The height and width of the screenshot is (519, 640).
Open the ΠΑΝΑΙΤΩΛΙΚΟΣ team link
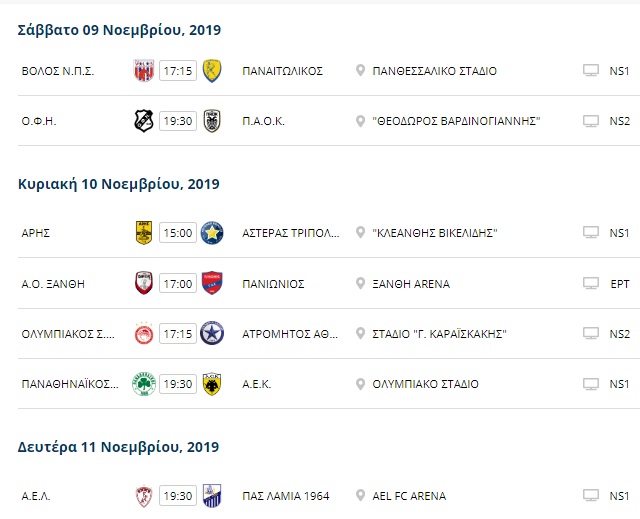(x=282, y=71)
